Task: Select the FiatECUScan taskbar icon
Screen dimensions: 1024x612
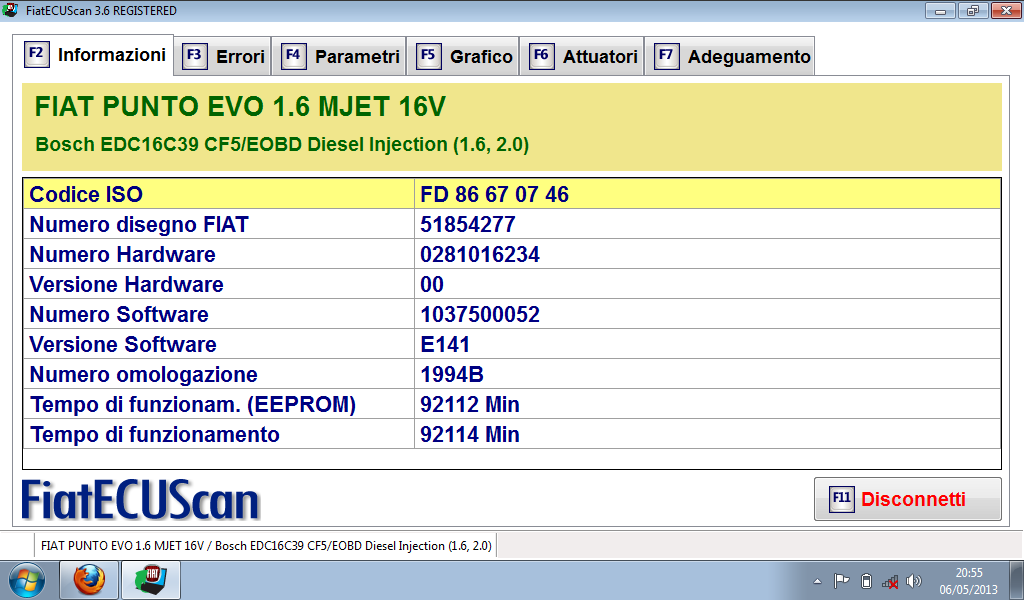Action: click(x=151, y=580)
